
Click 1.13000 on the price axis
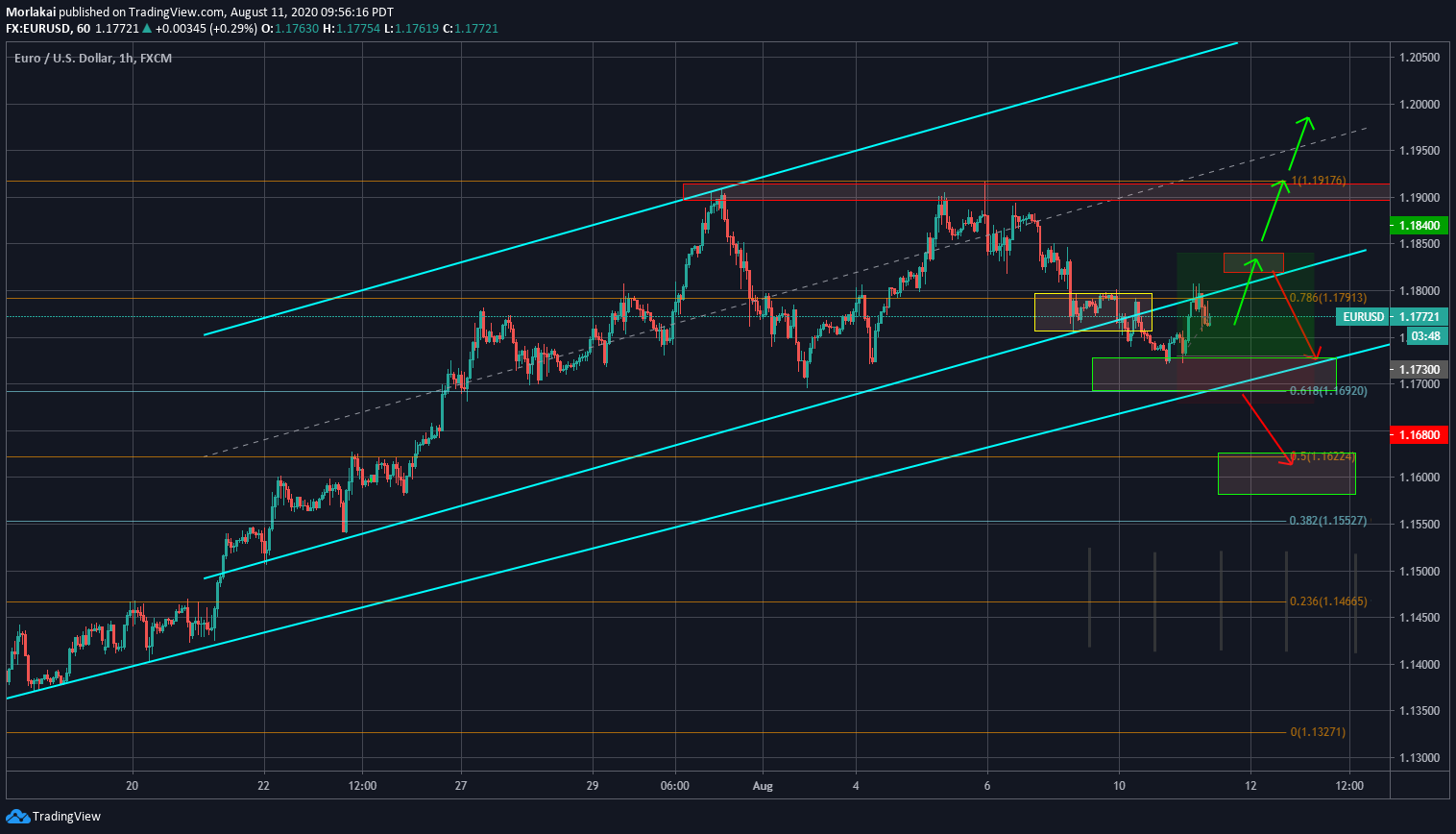tap(1420, 758)
